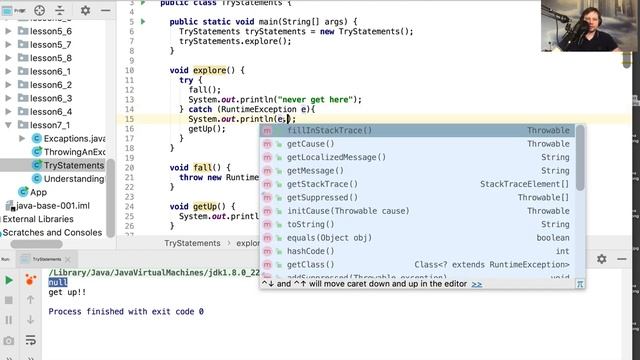
Task: Switch to TryStatements run tab
Action: [47, 259]
